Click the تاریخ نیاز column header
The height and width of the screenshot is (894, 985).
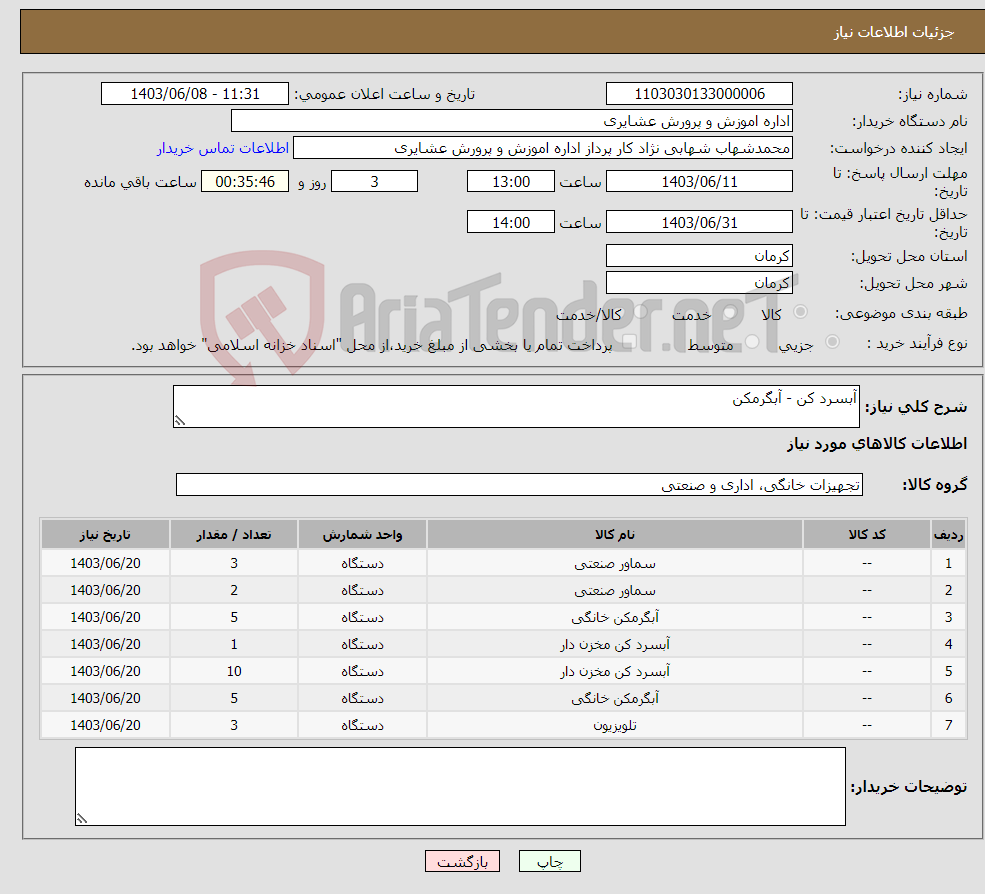point(106,535)
